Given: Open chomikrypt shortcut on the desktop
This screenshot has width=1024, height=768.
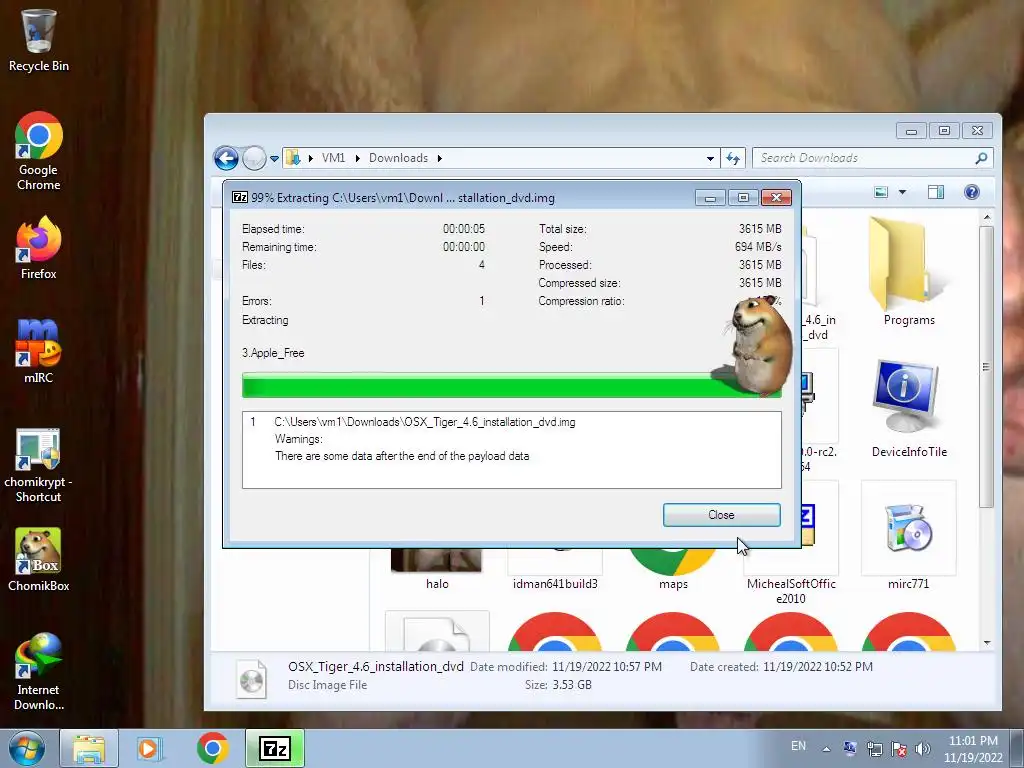Looking at the screenshot, I should (38, 466).
